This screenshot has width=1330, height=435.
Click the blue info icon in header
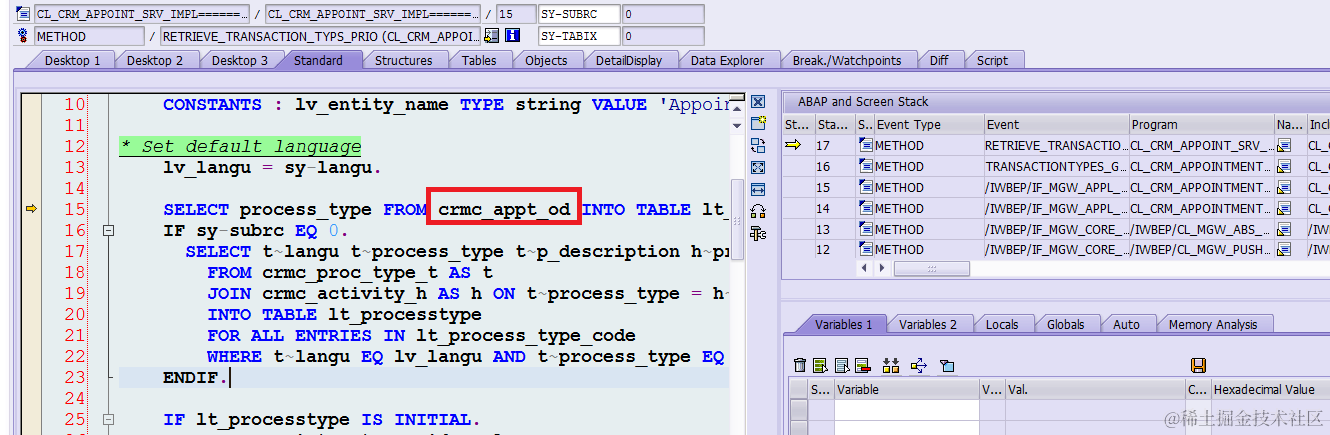pyautogui.click(x=513, y=36)
